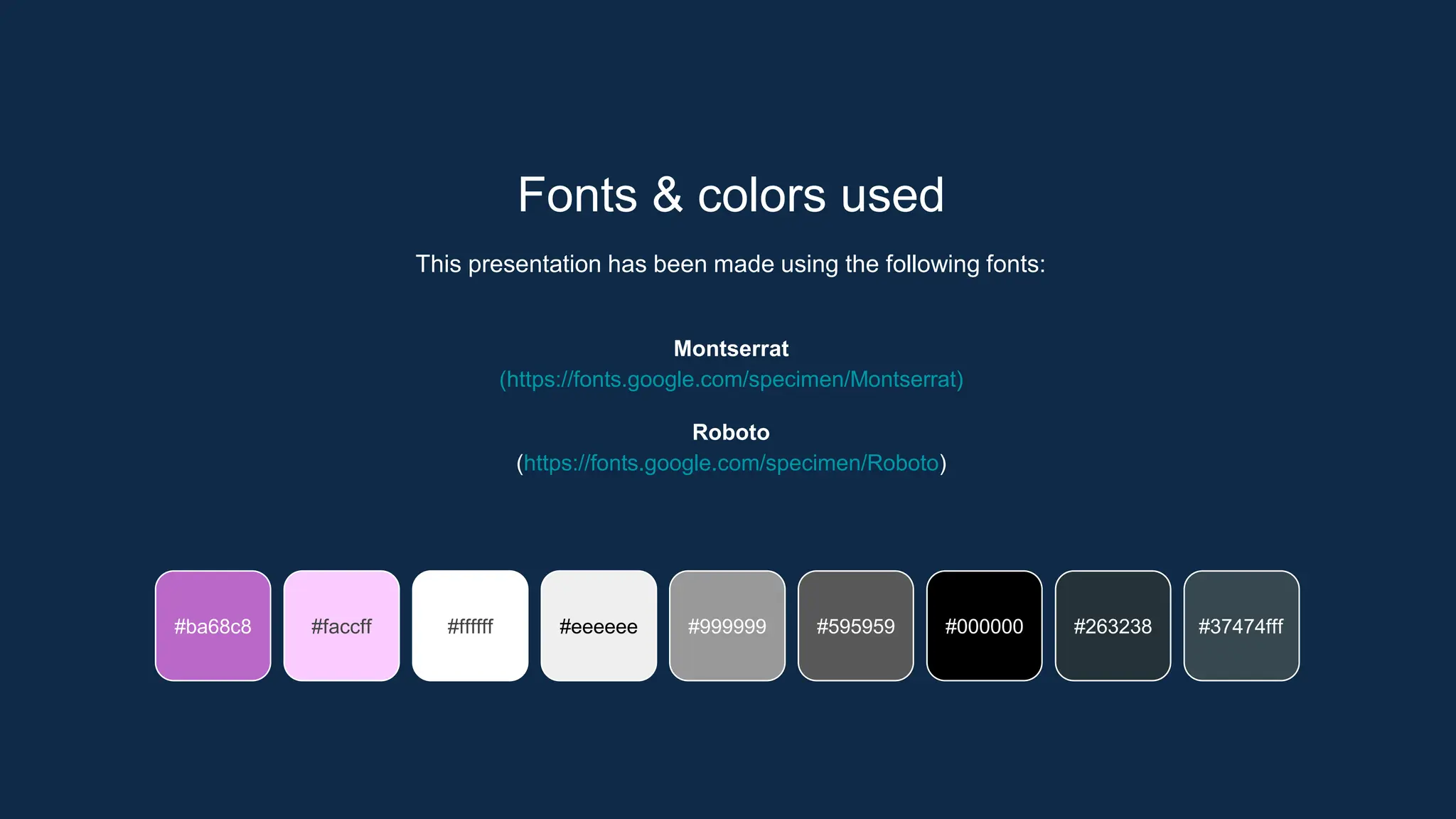Click the word "colors" in the title
The image size is (1456, 819).
click(x=761, y=196)
